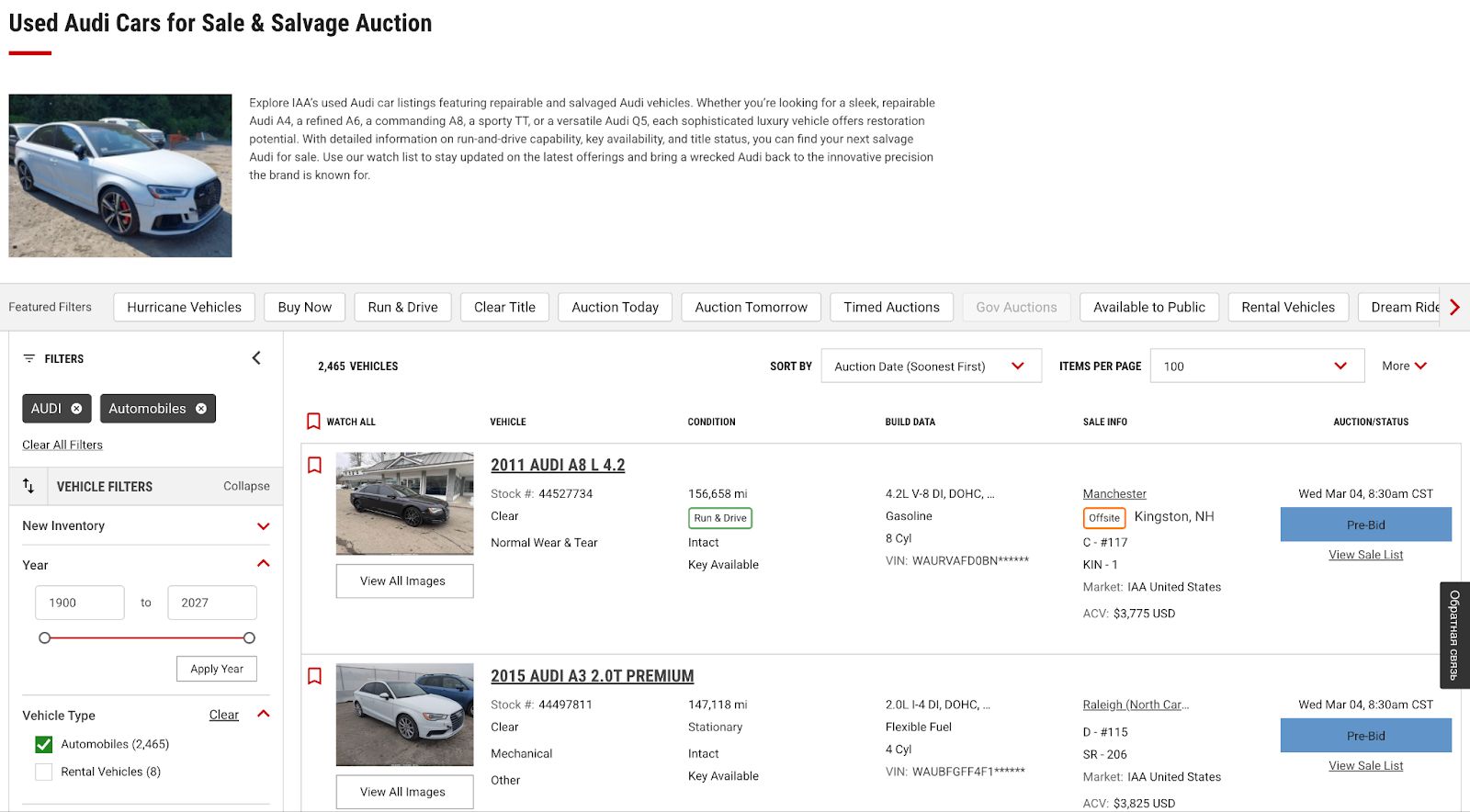Select the Gov Auctions featured filter
1470x812 pixels.
(x=1016, y=307)
